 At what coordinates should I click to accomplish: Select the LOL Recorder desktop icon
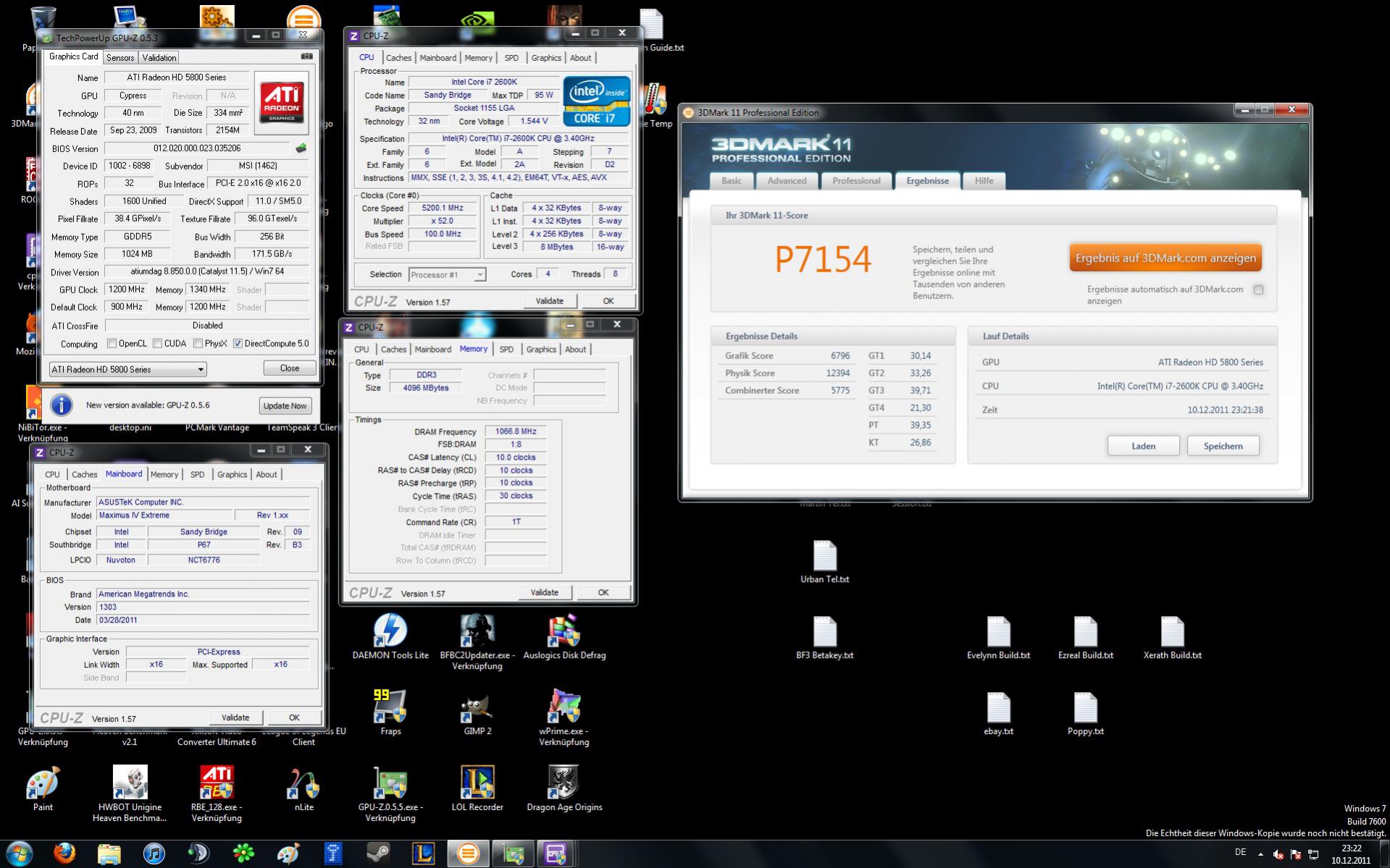477,783
